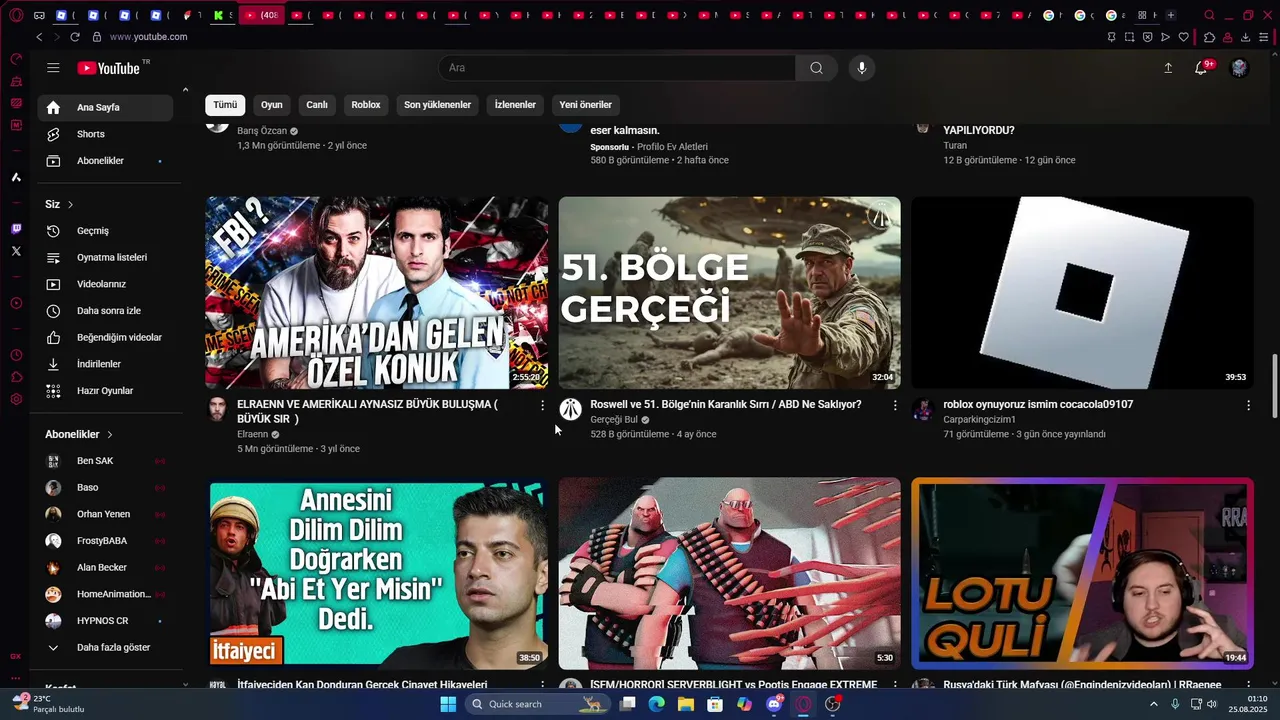Viewport: 1280px width, 720px height.
Task: Open Microsoft Edge from taskbar
Action: coord(656,704)
